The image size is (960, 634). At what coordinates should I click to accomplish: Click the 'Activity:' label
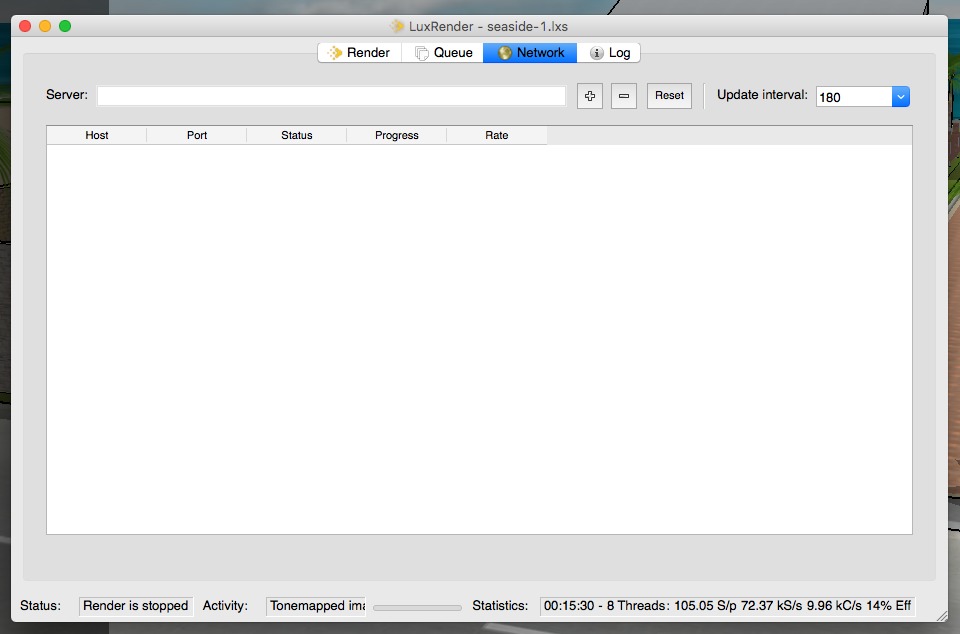(225, 606)
